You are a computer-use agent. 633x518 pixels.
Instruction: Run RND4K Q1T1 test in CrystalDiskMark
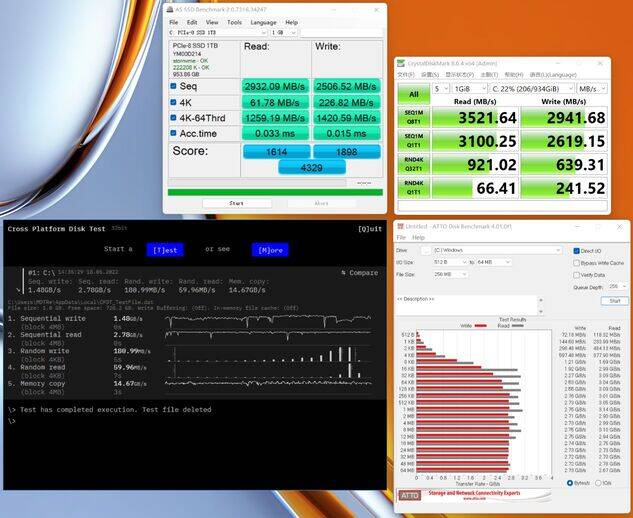point(414,187)
